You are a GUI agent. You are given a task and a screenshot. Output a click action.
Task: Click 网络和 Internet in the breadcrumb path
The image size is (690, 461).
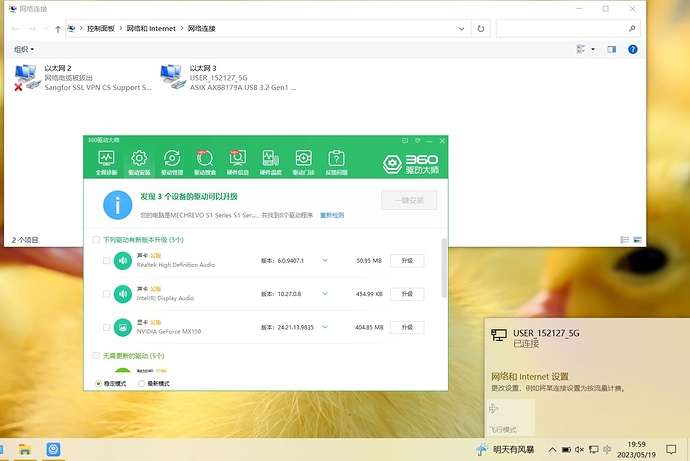click(x=151, y=29)
